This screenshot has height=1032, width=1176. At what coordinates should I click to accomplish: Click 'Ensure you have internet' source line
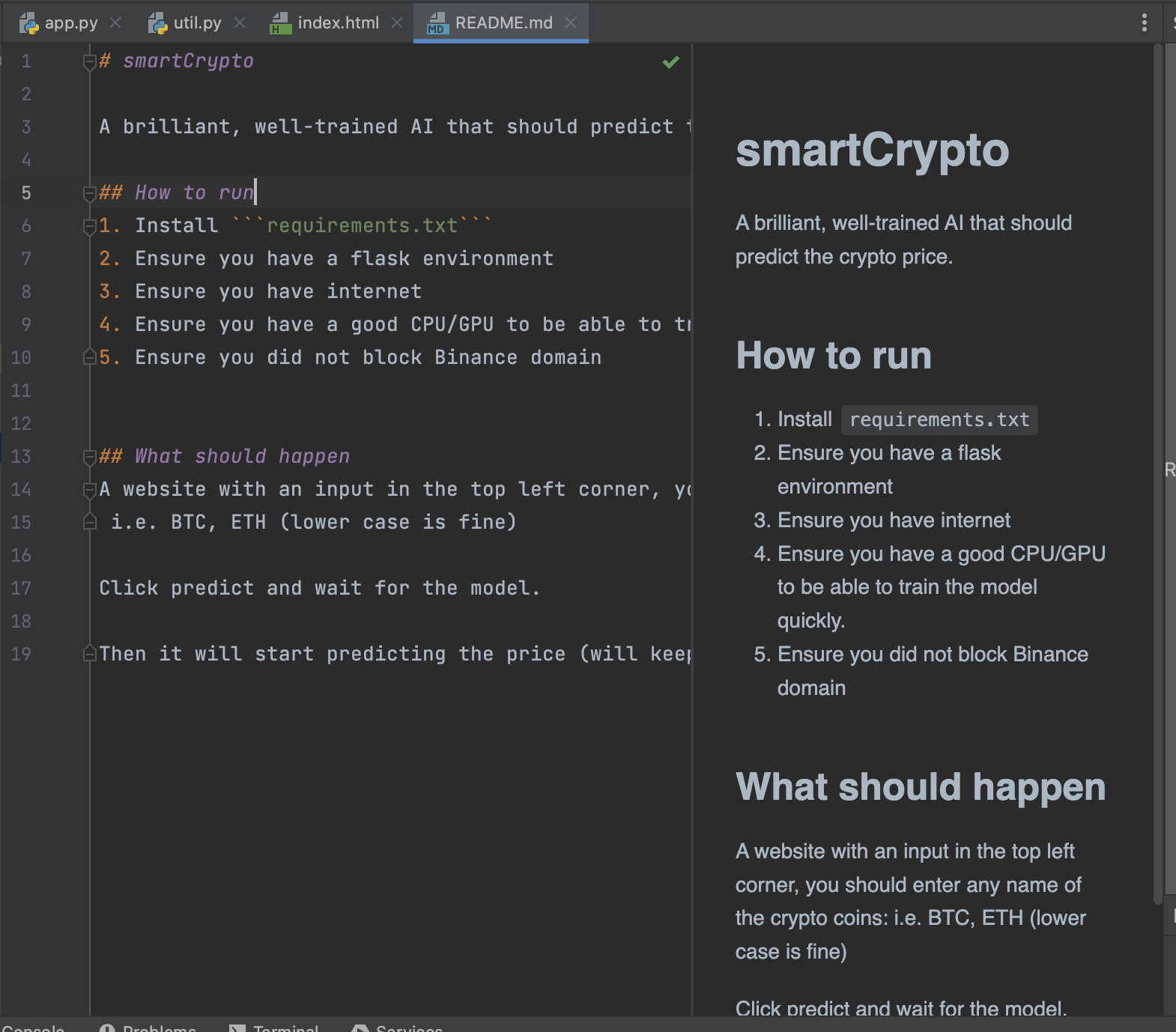(x=278, y=292)
